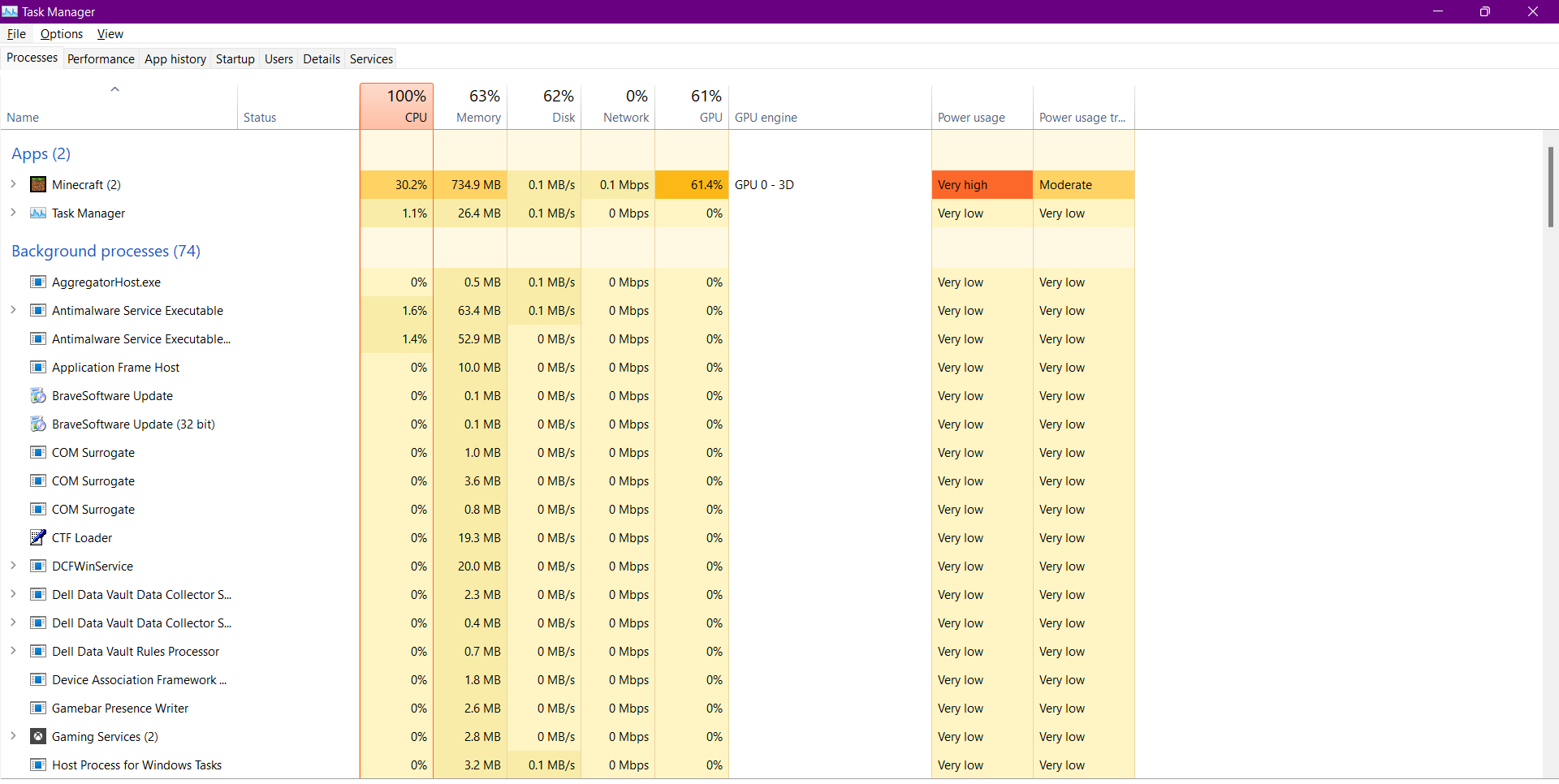This screenshot has height=784, width=1559.
Task: Click the AggregatorHost.exe process icon
Action: tap(38, 282)
